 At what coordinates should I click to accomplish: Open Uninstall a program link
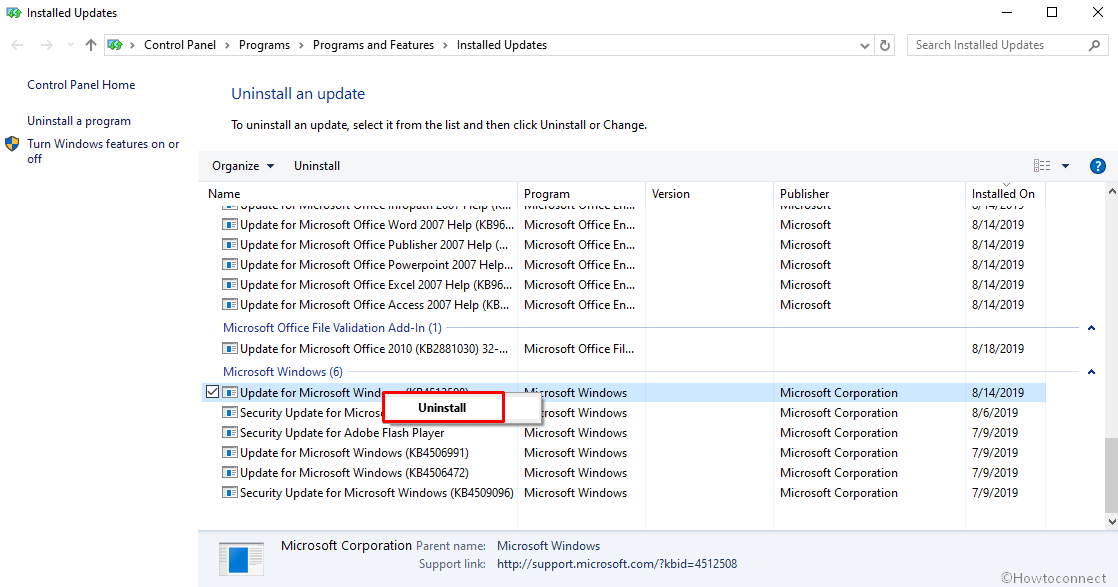pyautogui.click(x=79, y=121)
